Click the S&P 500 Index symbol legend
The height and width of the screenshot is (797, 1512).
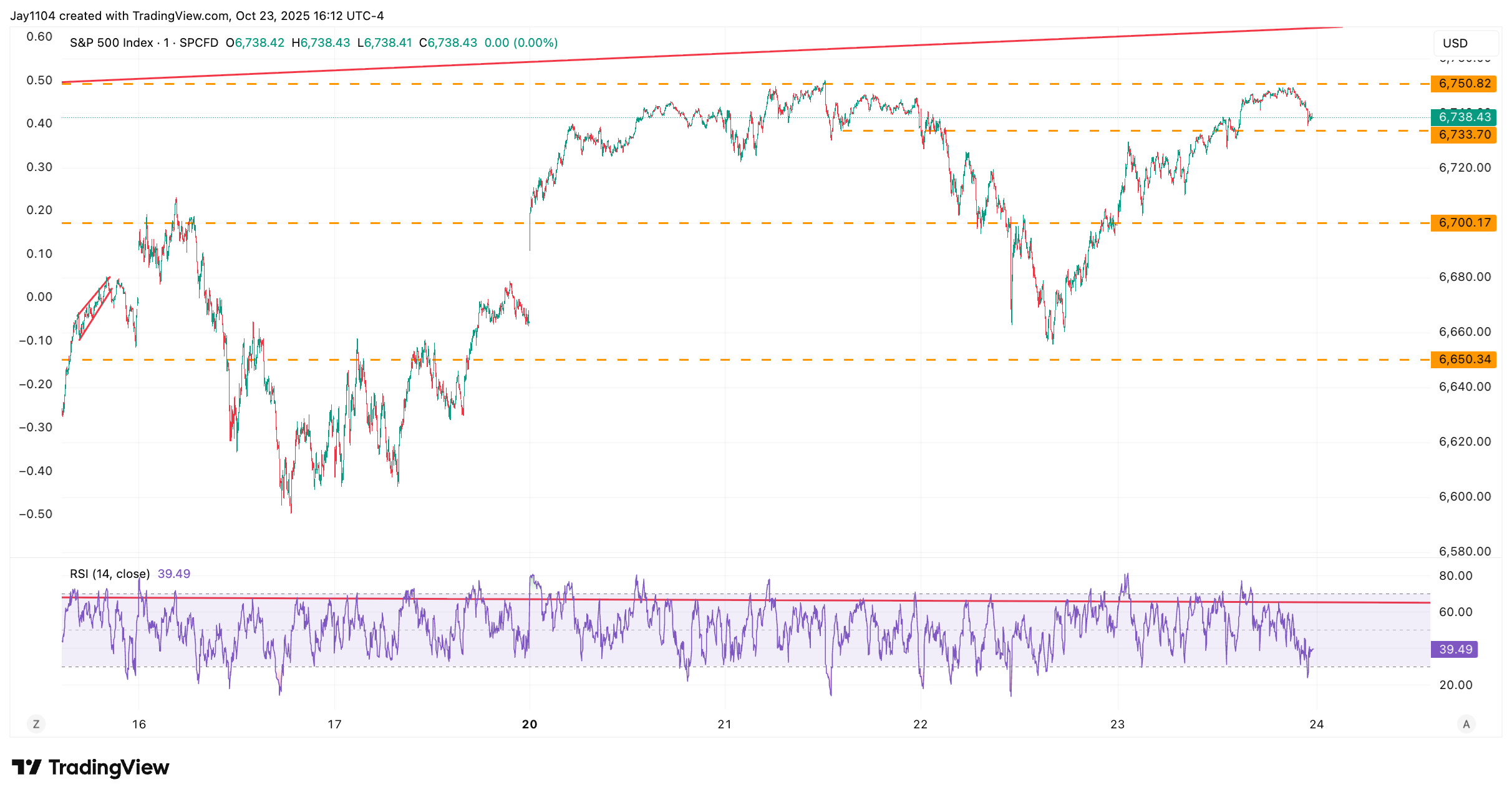click(x=111, y=43)
